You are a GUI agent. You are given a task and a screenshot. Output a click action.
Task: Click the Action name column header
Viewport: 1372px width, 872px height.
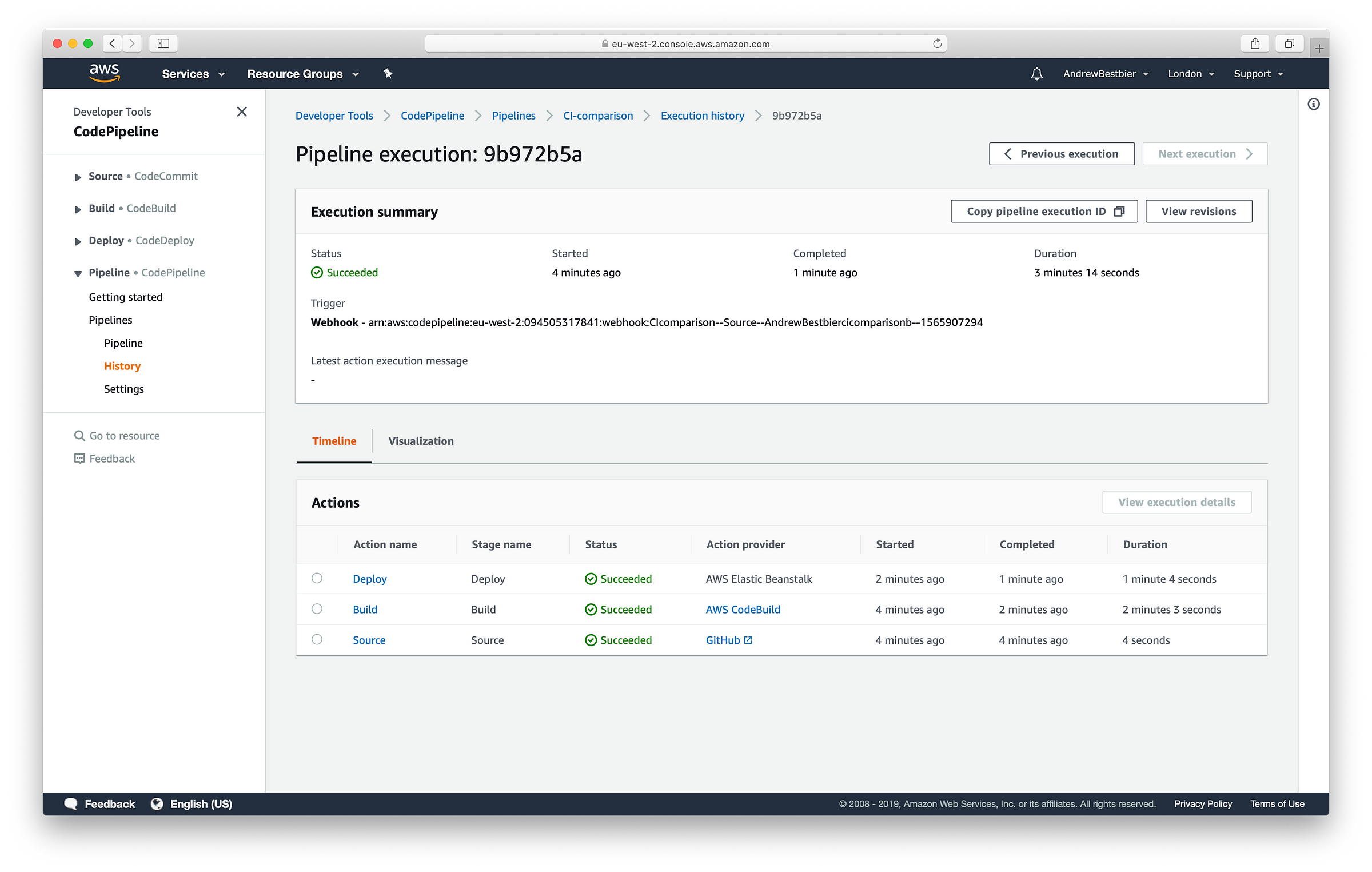[385, 544]
